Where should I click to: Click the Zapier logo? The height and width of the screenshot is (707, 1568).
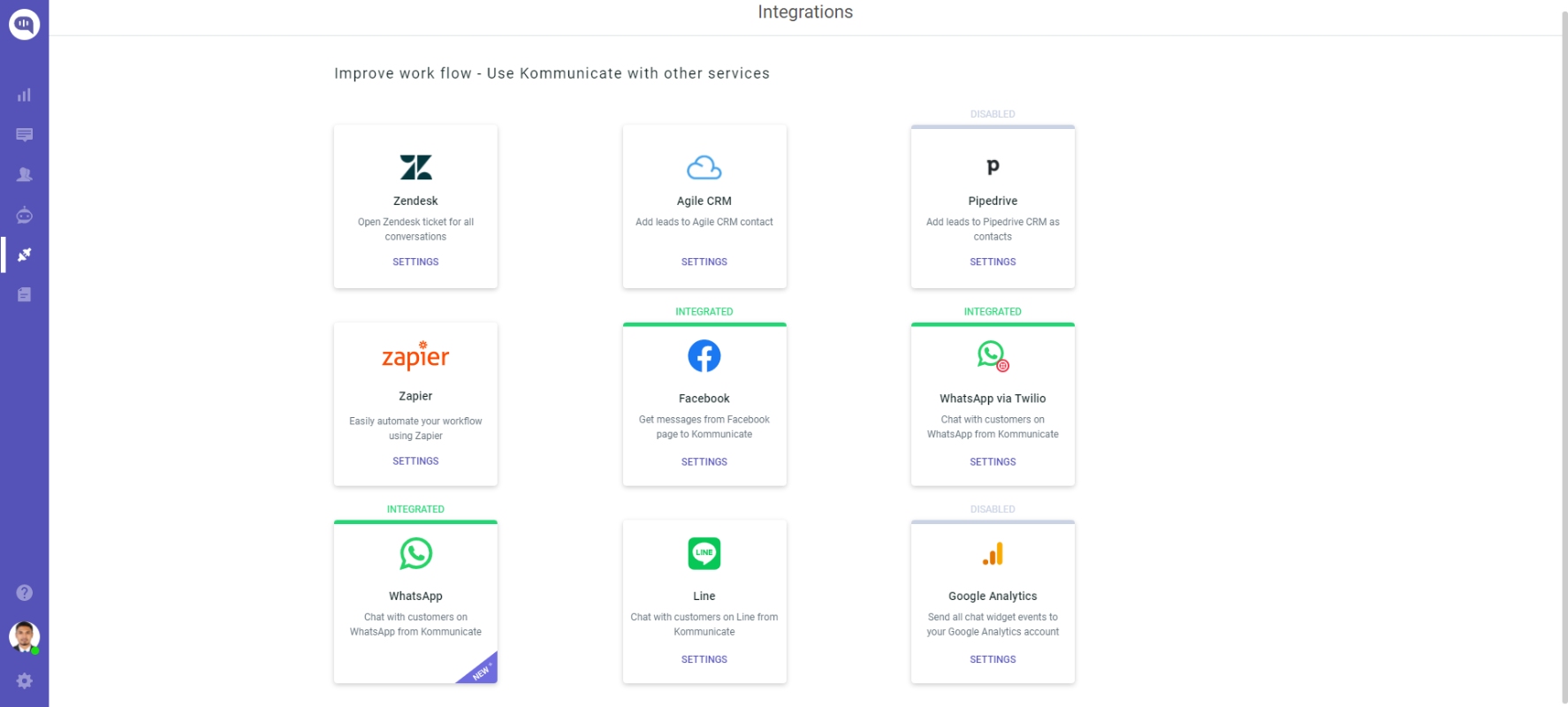coord(415,355)
